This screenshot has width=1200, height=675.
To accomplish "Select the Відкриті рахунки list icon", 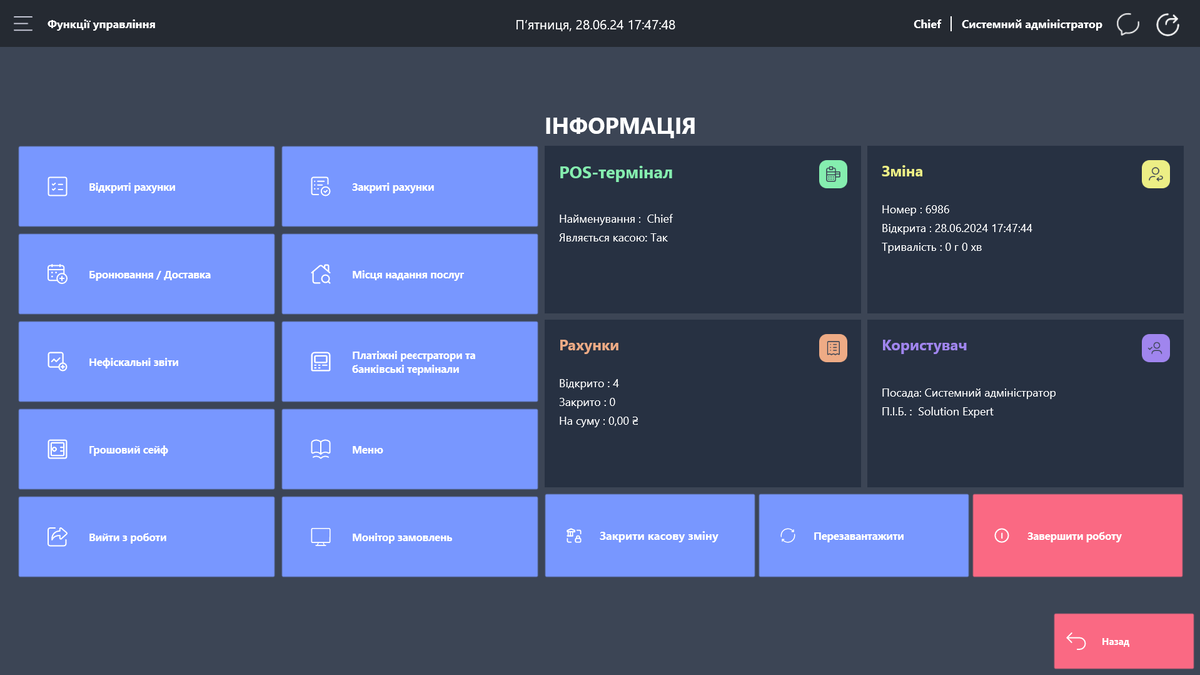I will point(58,186).
